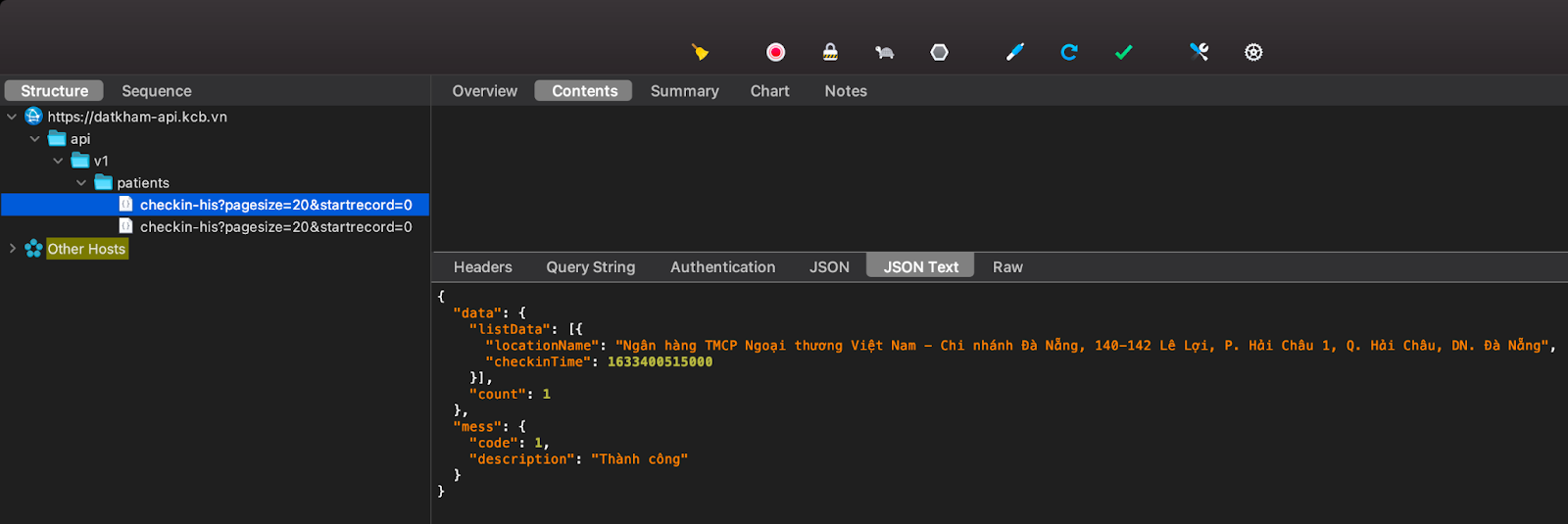1568x524 pixels.
Task: Click the "code" key in JSON
Action: [x=493, y=443]
